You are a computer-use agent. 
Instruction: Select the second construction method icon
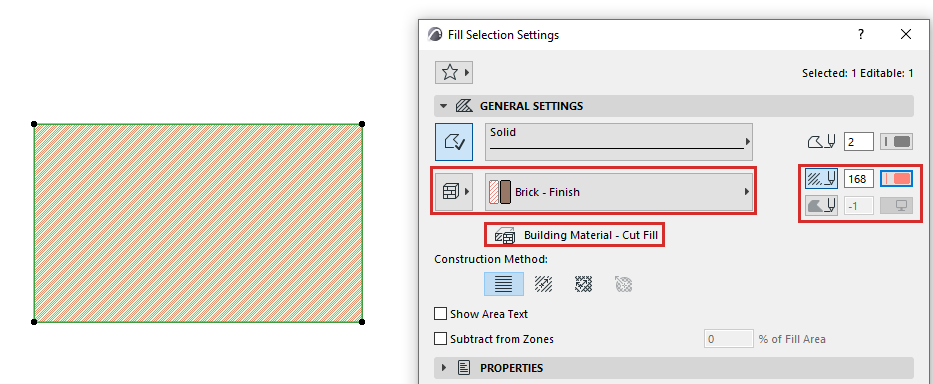tap(544, 284)
